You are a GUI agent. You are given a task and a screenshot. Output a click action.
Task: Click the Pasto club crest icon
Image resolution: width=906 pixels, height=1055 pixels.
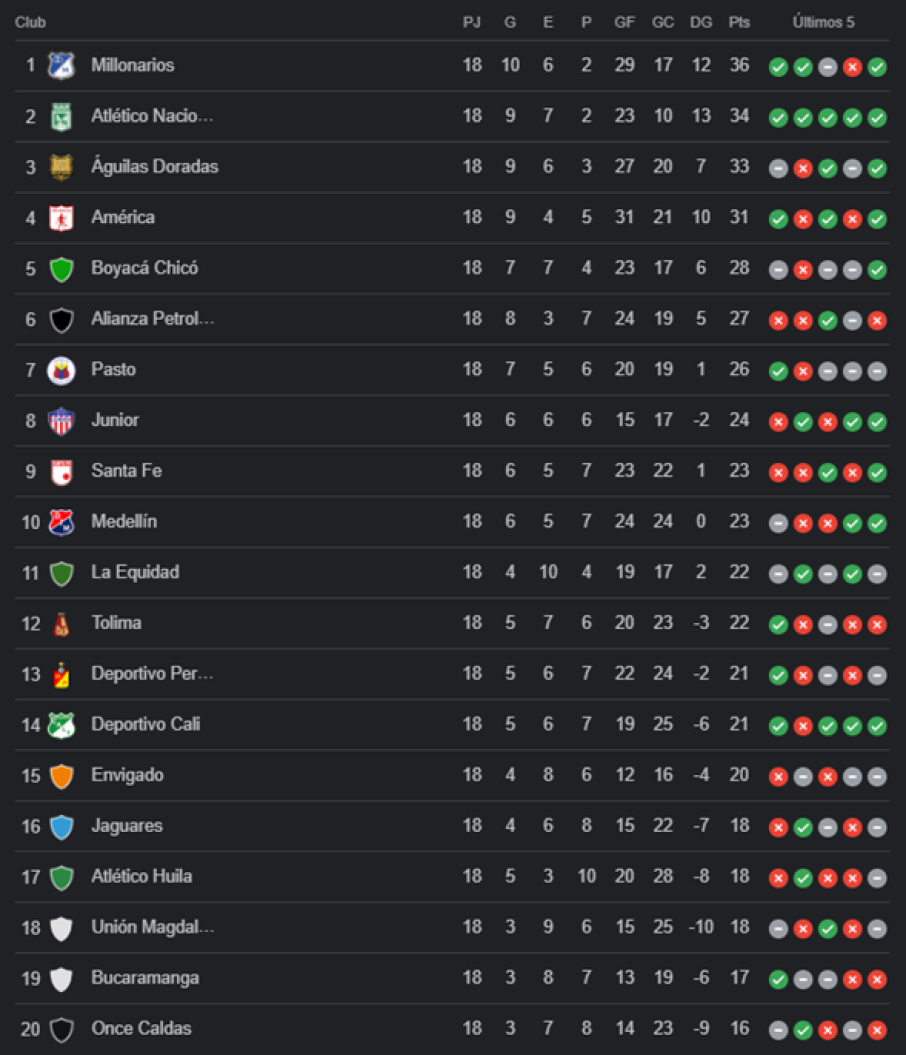(x=62, y=370)
